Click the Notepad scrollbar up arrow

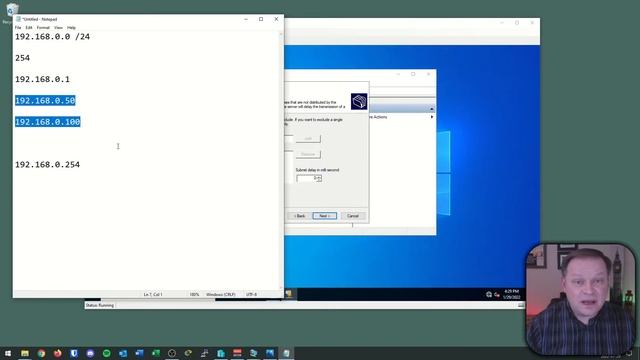pyautogui.click(x=281, y=35)
